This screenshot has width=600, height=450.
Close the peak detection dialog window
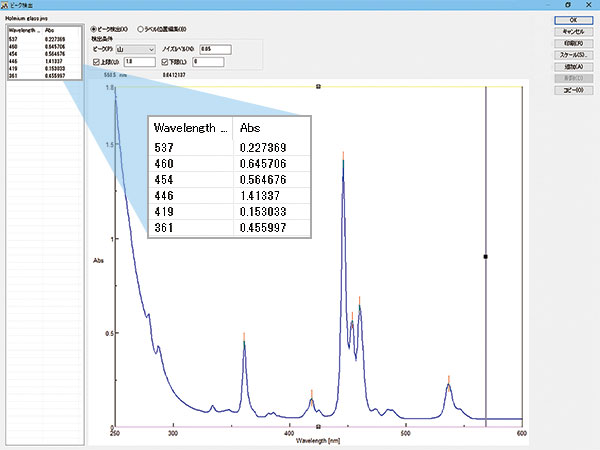pyautogui.click(x=589, y=5)
